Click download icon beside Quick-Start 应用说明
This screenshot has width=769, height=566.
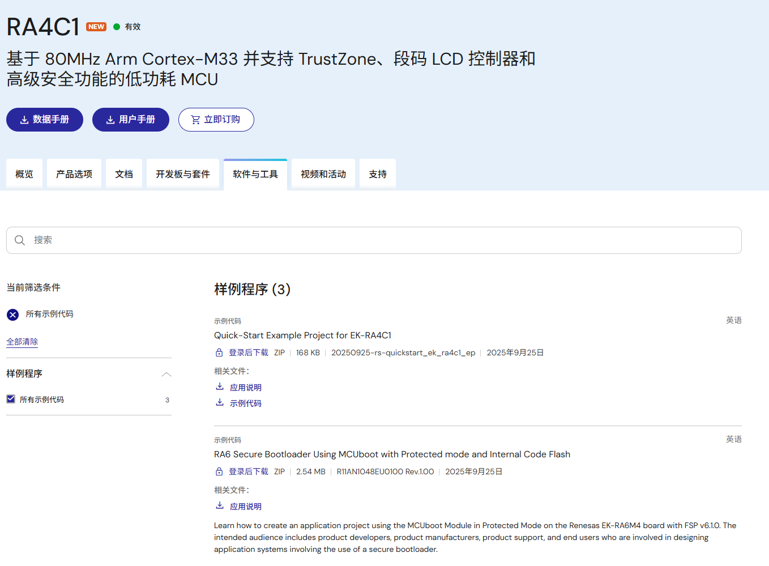220,386
